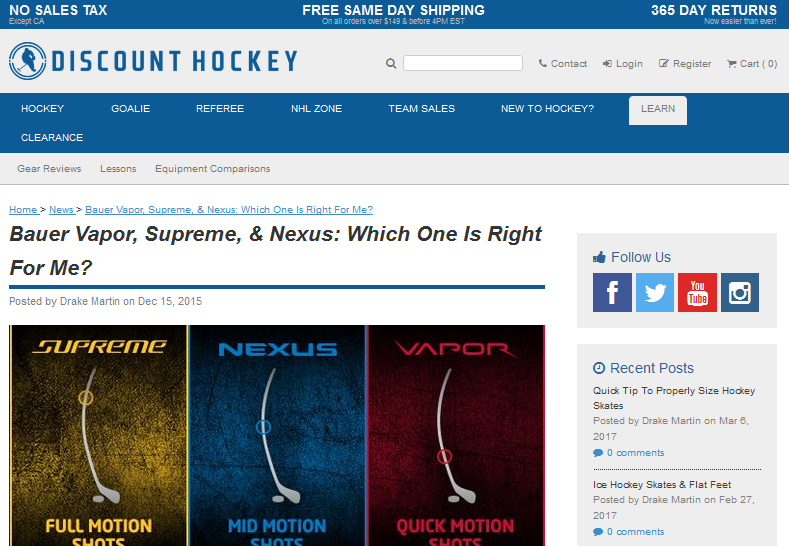Click the Login link with arrow icon
The height and width of the screenshot is (546, 789).
623,63
